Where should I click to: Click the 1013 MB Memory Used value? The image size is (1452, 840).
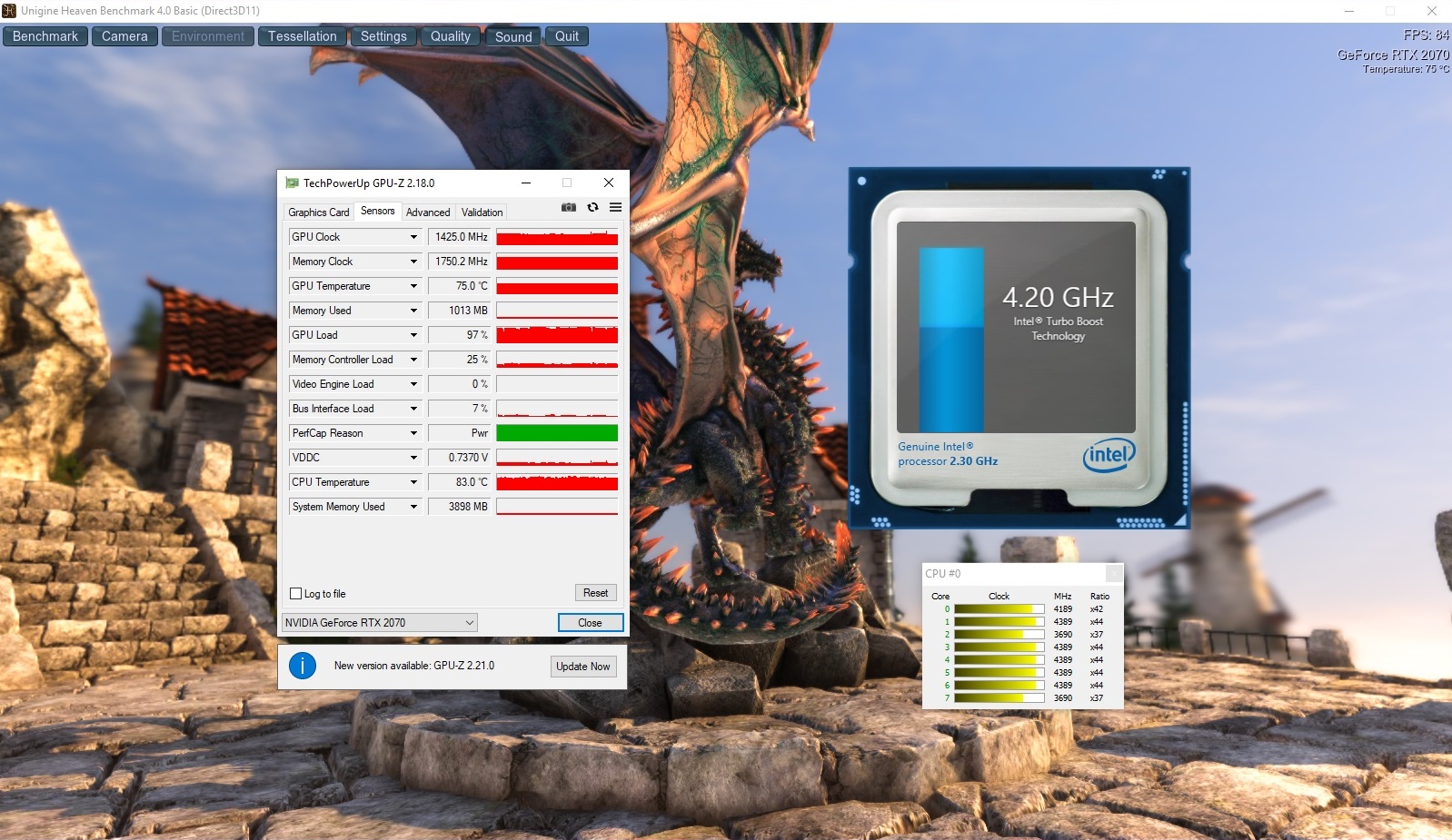point(460,311)
